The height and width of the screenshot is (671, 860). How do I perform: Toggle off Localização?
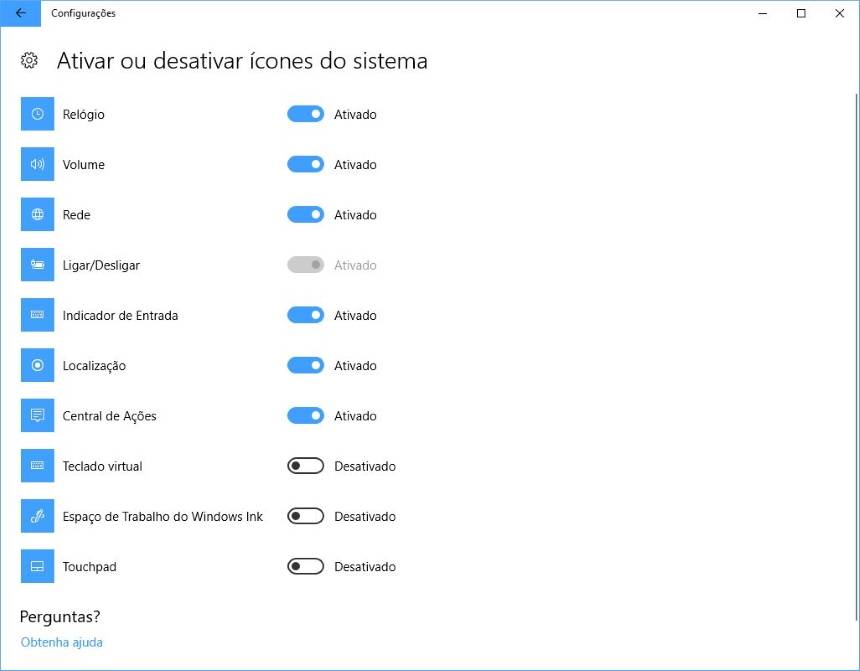tap(305, 365)
